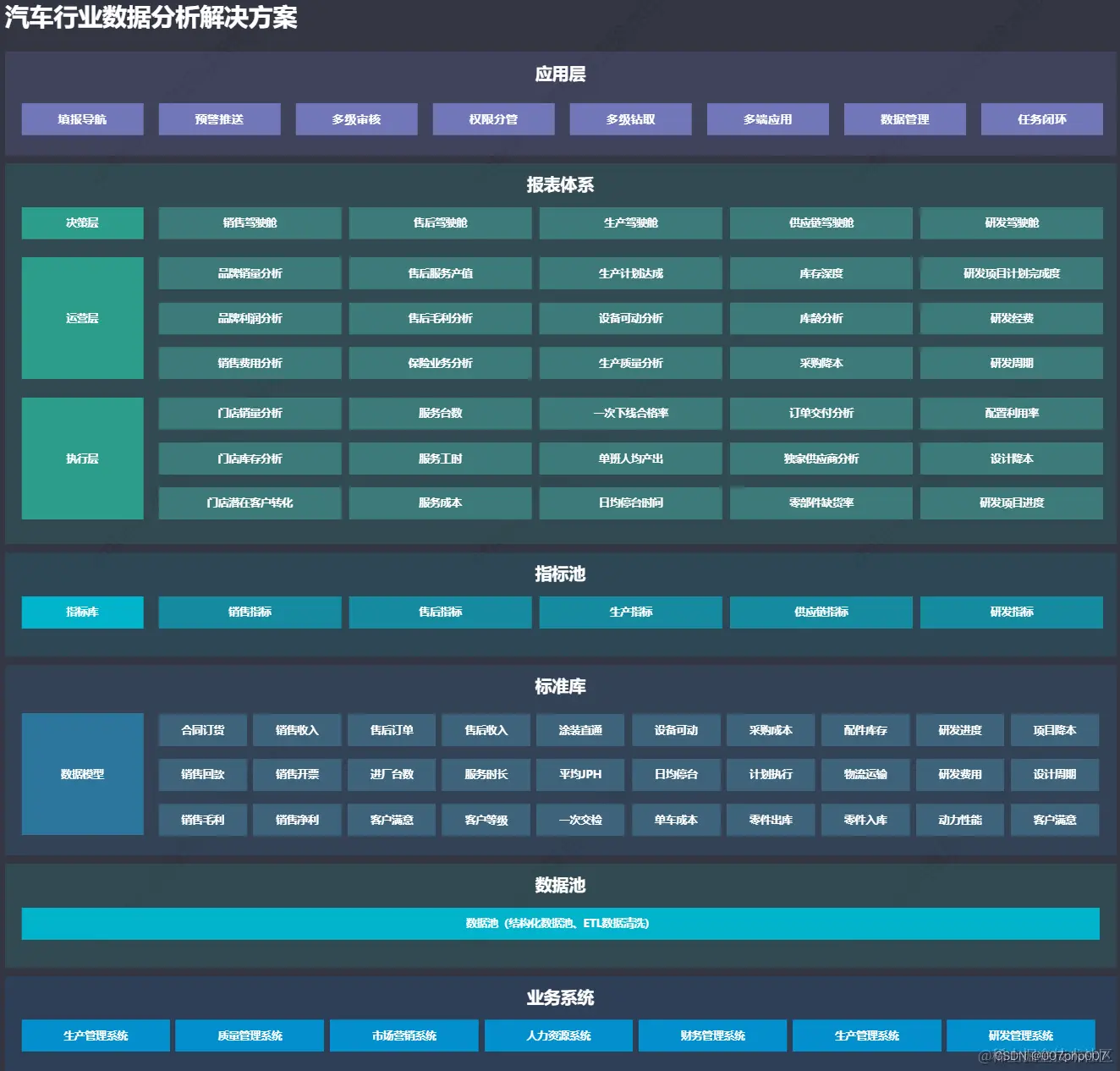Image resolution: width=1120 pixels, height=1071 pixels.
Task: Click the 数据管理 box
Action: (x=904, y=119)
